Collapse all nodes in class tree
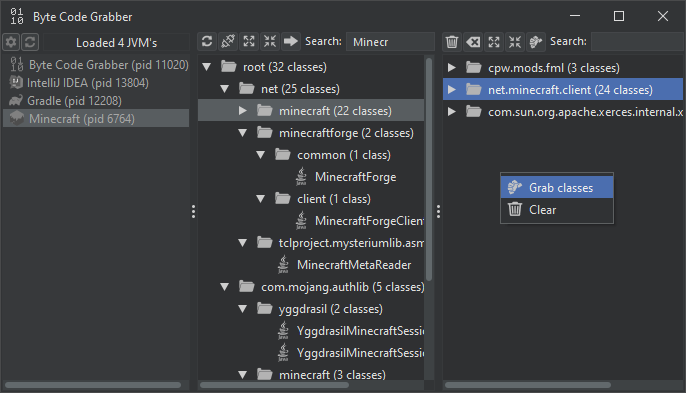 (270, 42)
